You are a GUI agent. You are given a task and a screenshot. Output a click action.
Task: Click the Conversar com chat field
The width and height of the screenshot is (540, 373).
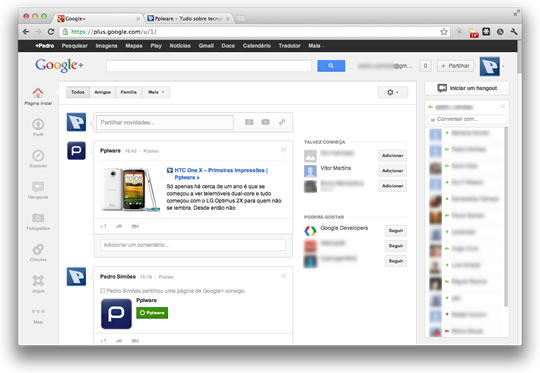coord(466,119)
